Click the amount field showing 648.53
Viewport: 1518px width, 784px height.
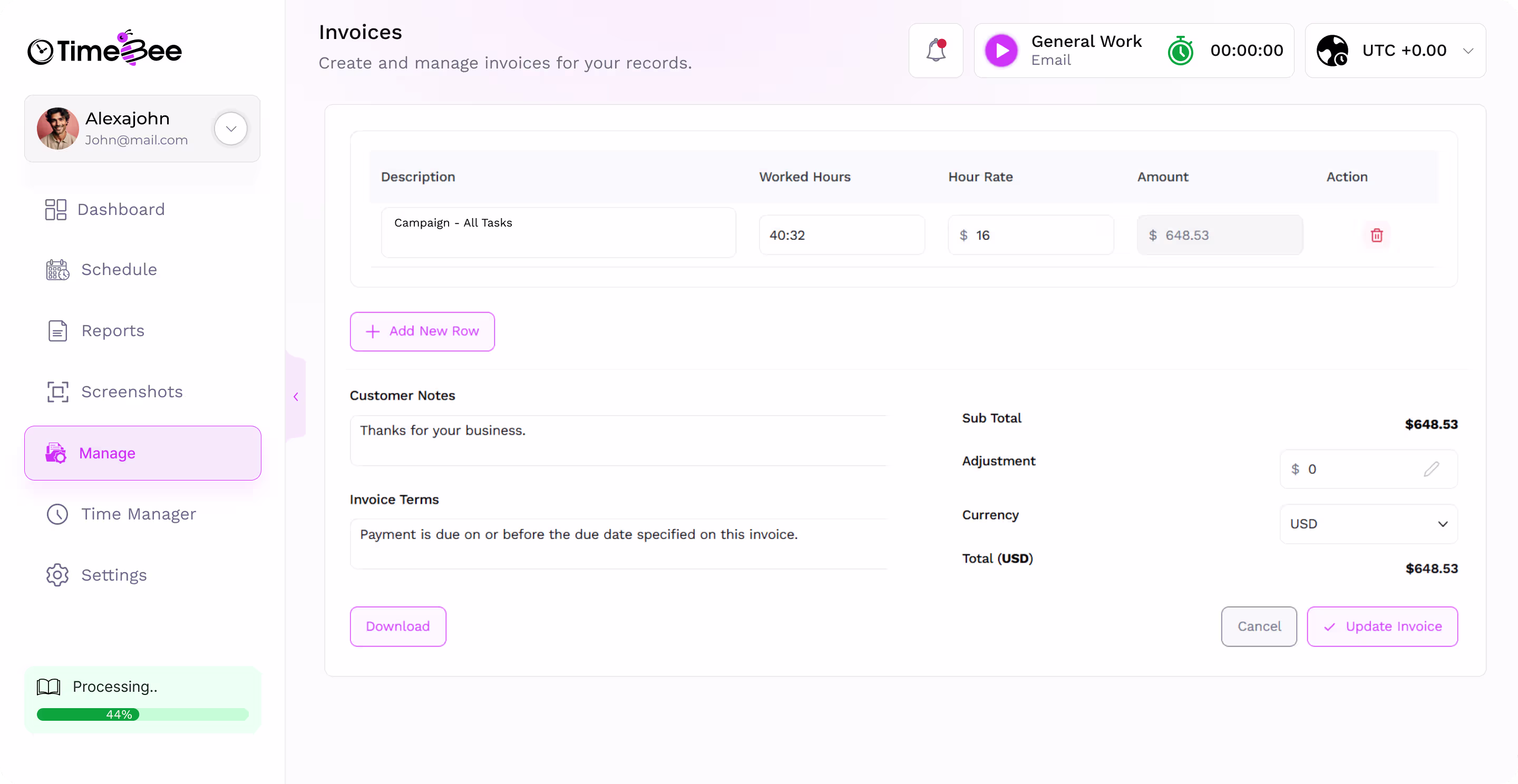click(1220, 235)
